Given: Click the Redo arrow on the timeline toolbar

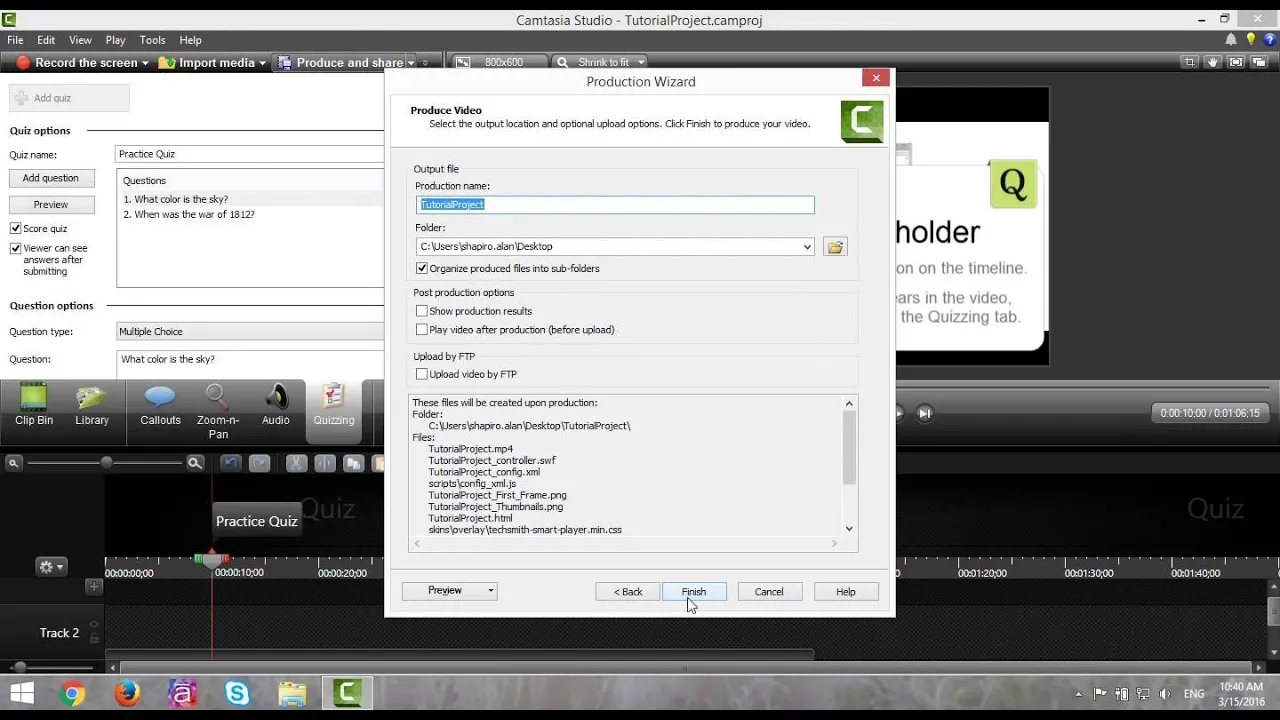Looking at the screenshot, I should [x=259, y=463].
